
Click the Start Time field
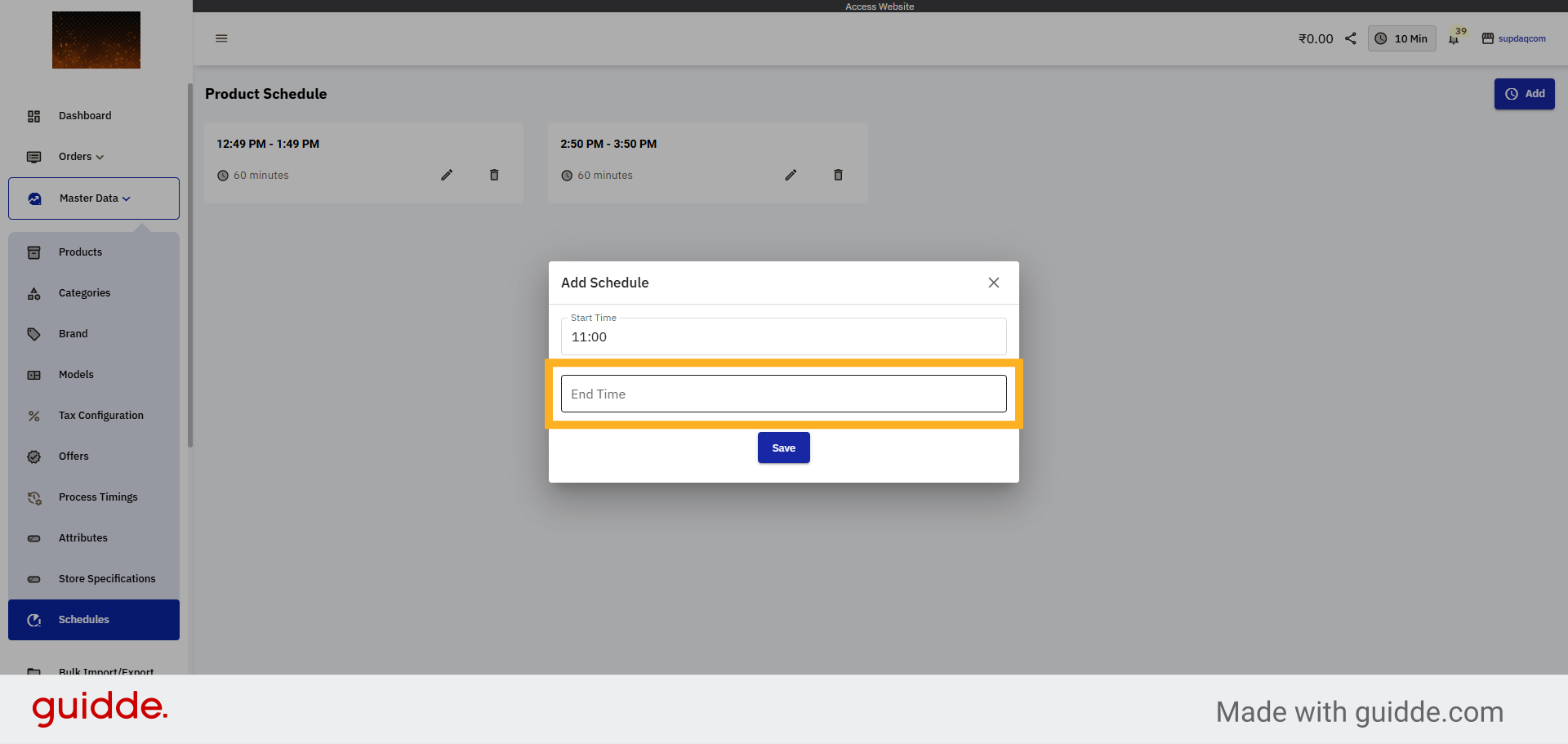(783, 336)
